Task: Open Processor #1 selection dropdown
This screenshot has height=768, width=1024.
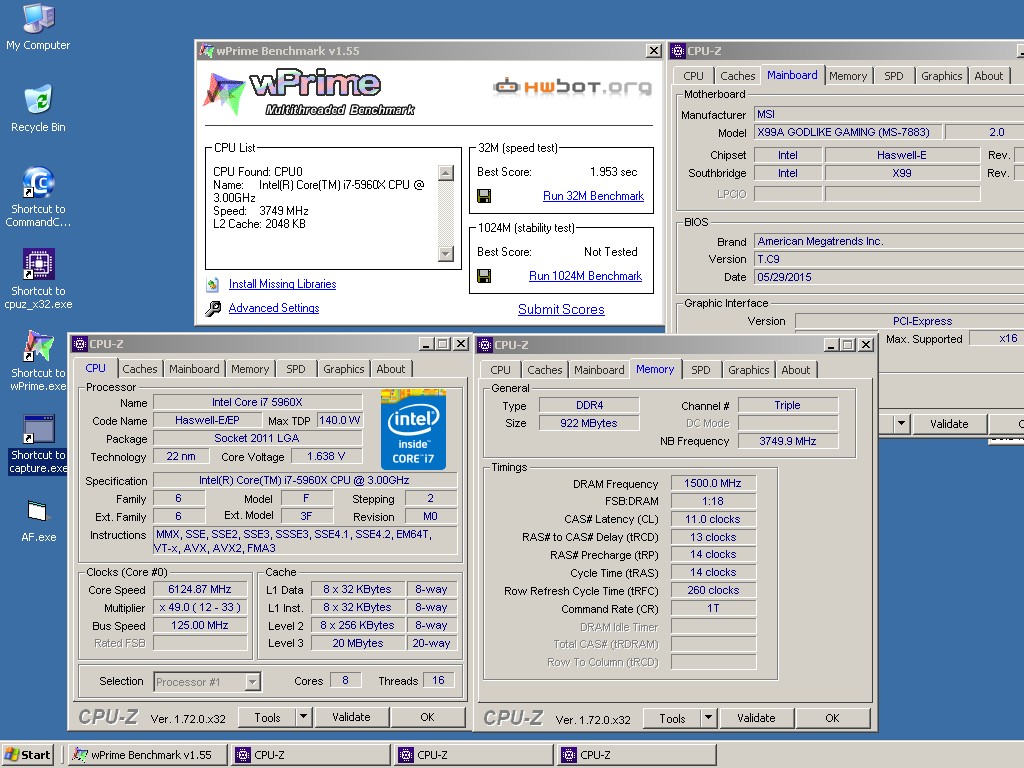Action: click(252, 682)
